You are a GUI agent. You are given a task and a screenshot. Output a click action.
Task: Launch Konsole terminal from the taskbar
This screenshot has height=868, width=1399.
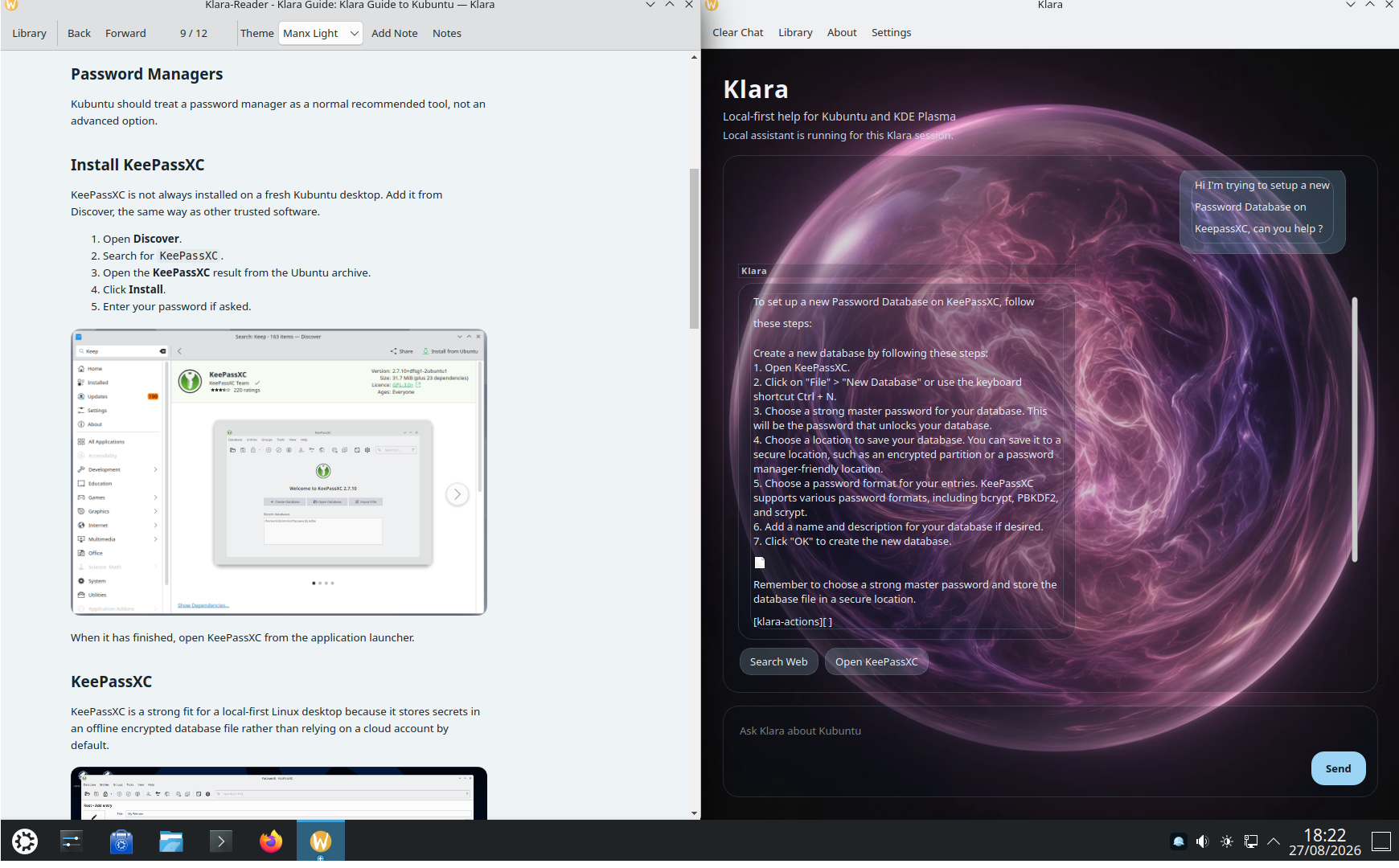click(221, 841)
